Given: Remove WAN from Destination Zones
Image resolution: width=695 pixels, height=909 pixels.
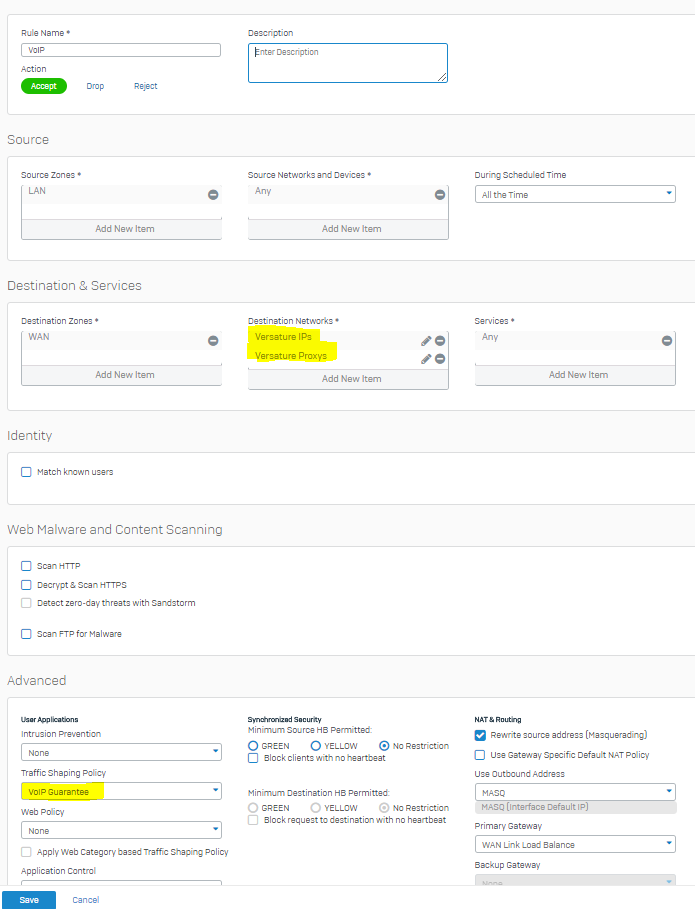Looking at the screenshot, I should point(213,341).
